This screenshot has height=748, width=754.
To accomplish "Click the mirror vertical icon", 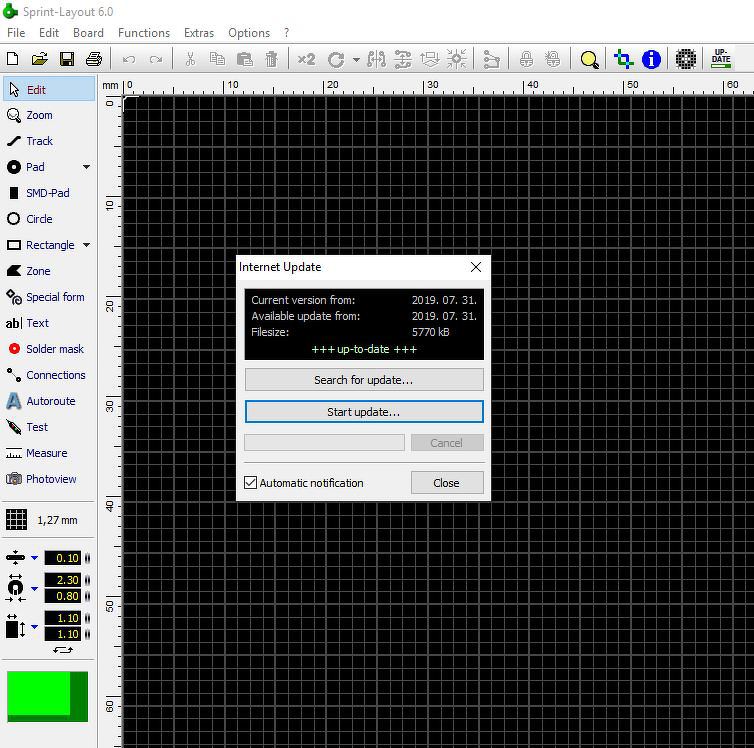I will 403,59.
